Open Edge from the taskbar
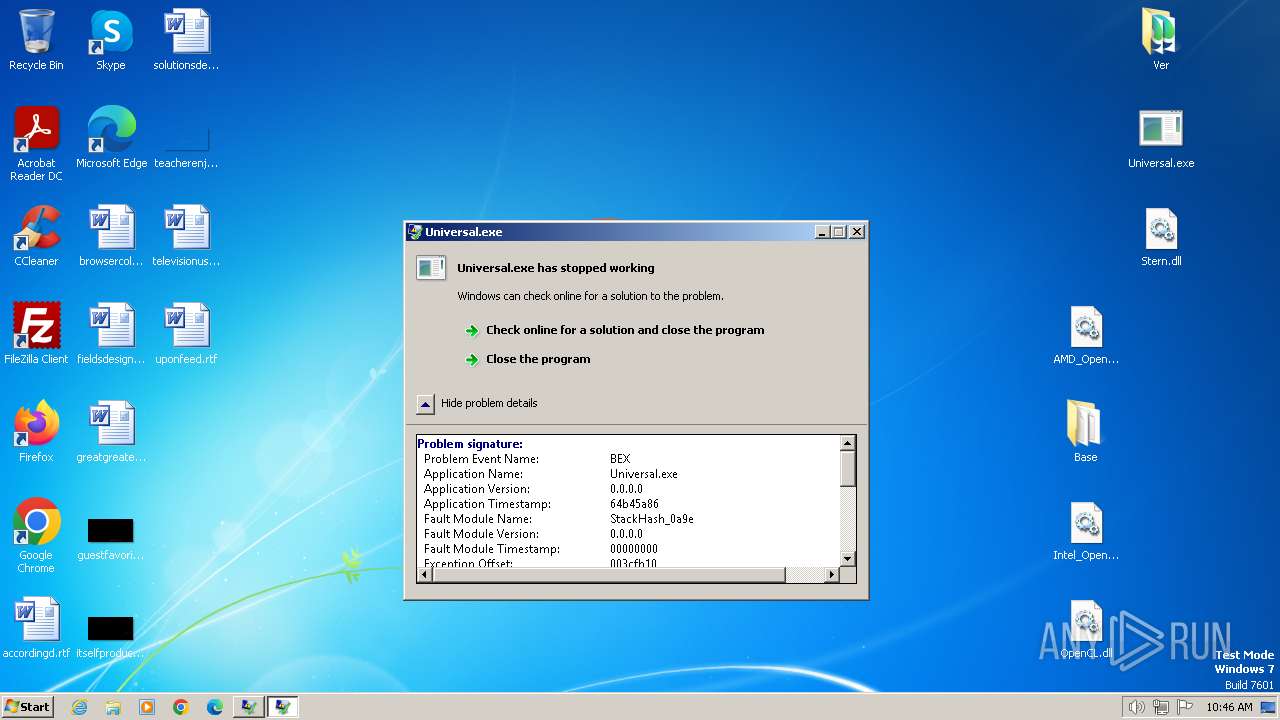The height and width of the screenshot is (720, 1280). click(x=215, y=707)
